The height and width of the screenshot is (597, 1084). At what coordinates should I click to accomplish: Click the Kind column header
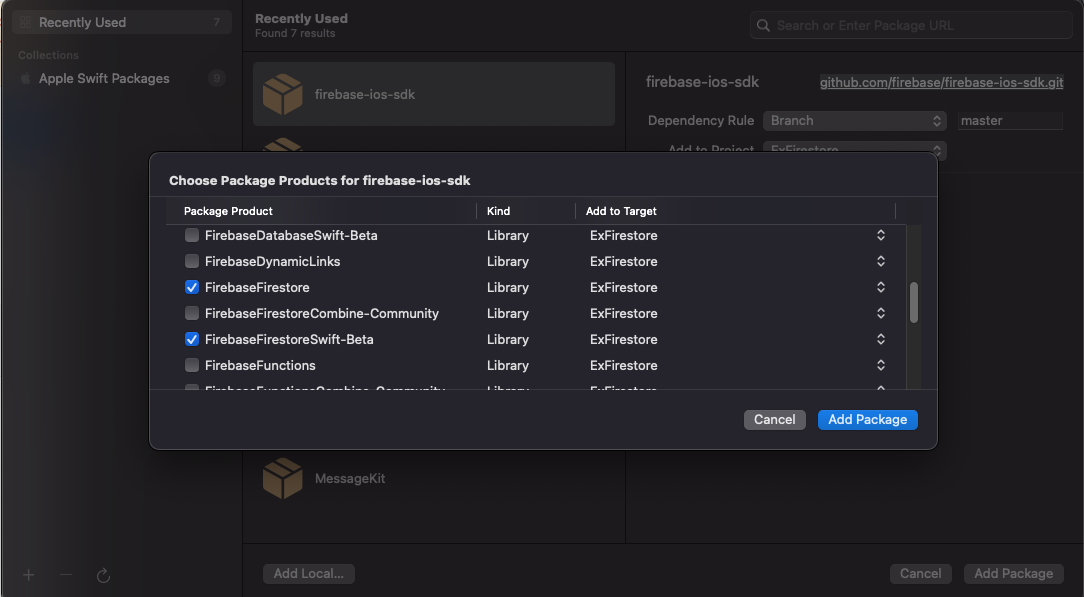(499, 211)
